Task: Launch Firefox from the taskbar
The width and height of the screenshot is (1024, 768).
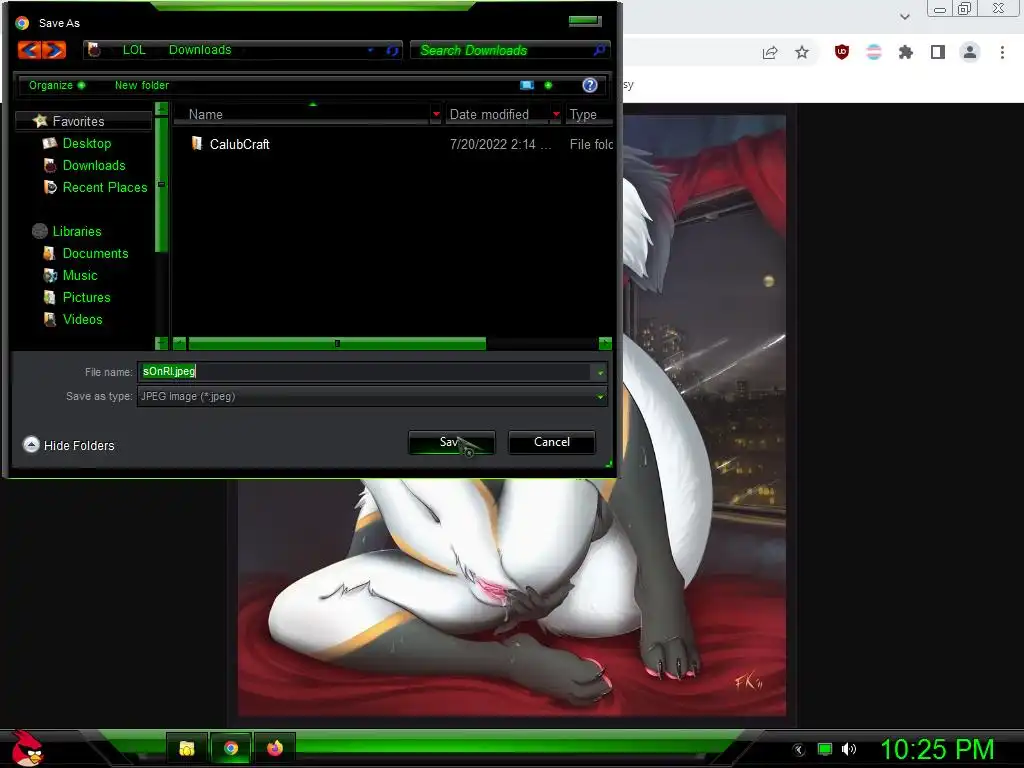Action: (x=275, y=748)
